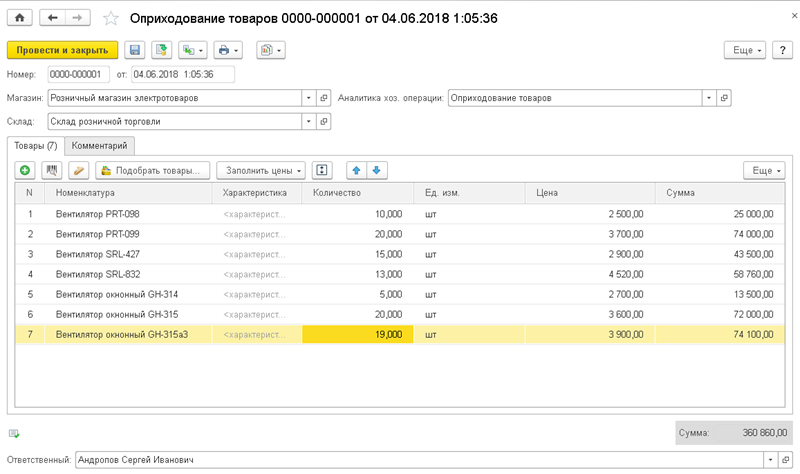This screenshot has width=800, height=474.
Task: Switch to the Комментарий tab
Action: [x=99, y=146]
